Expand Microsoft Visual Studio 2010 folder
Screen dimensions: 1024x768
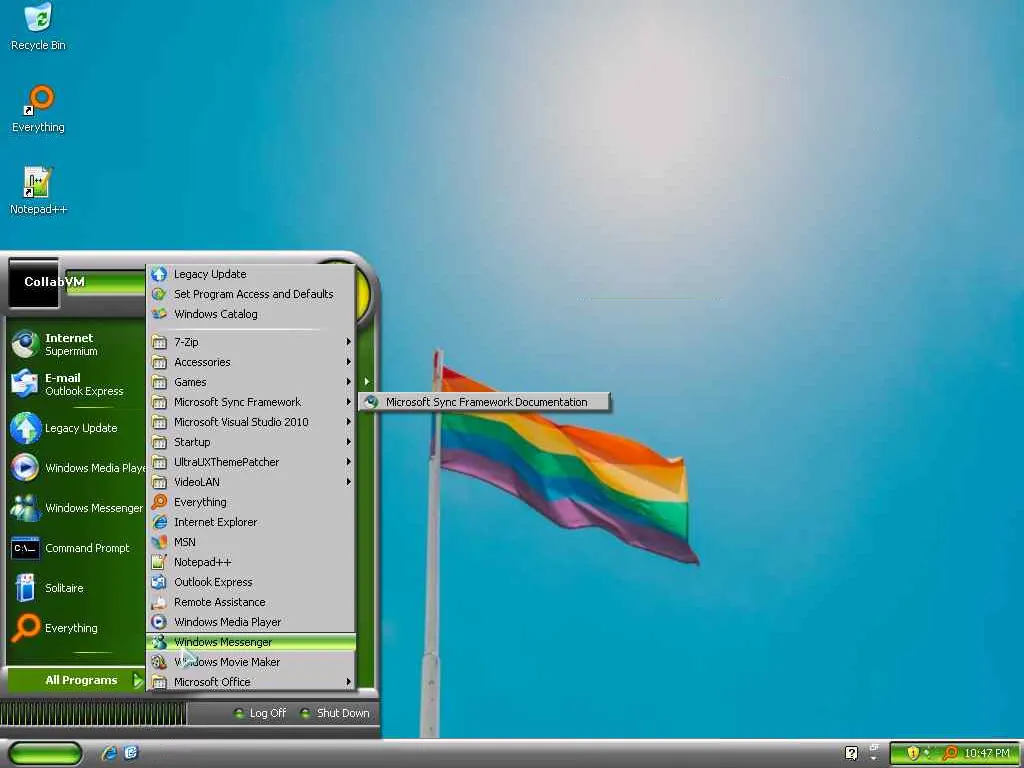coord(251,423)
